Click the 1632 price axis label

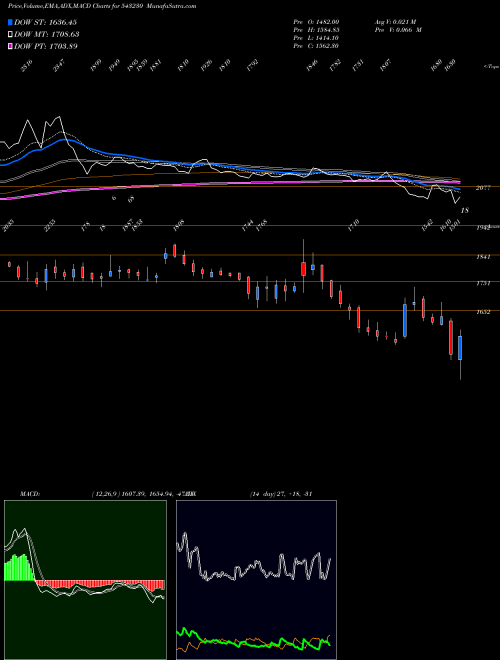(483, 312)
